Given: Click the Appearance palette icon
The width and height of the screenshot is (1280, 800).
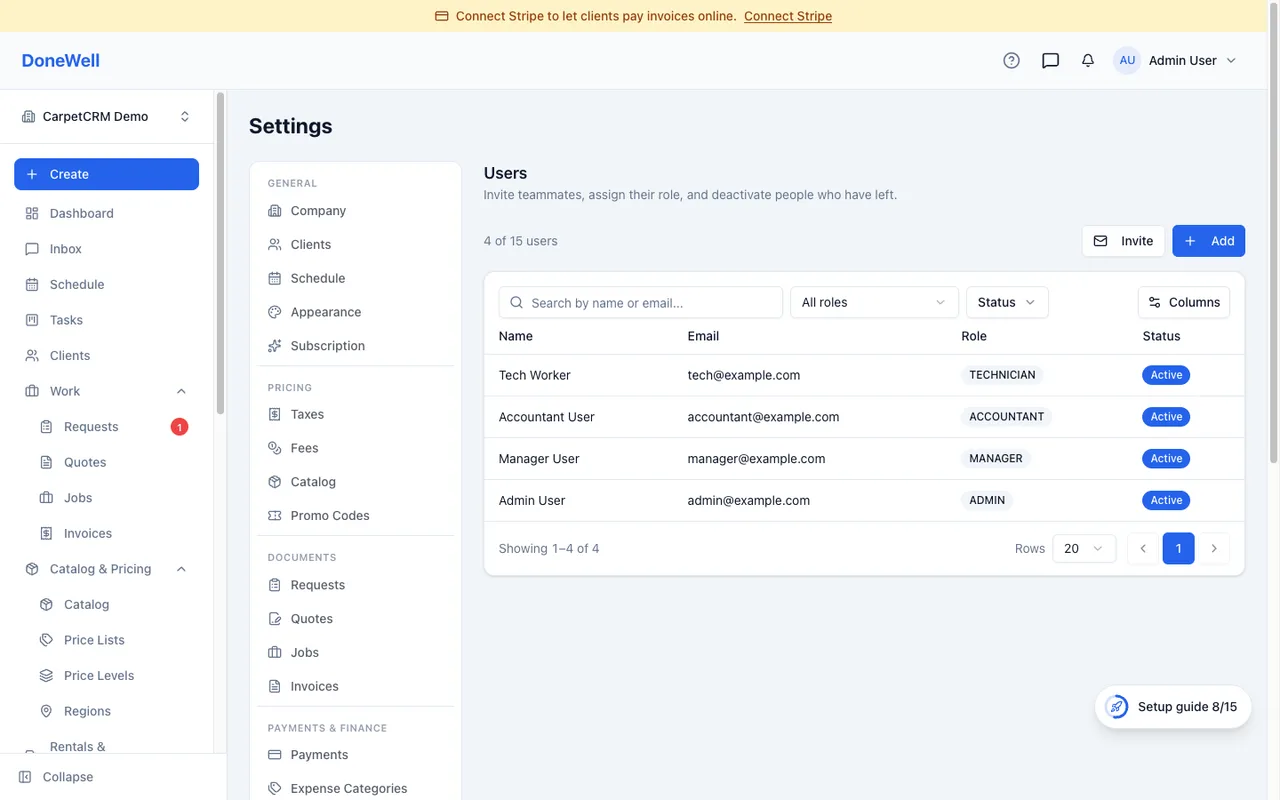Looking at the screenshot, I should click(x=275, y=312).
